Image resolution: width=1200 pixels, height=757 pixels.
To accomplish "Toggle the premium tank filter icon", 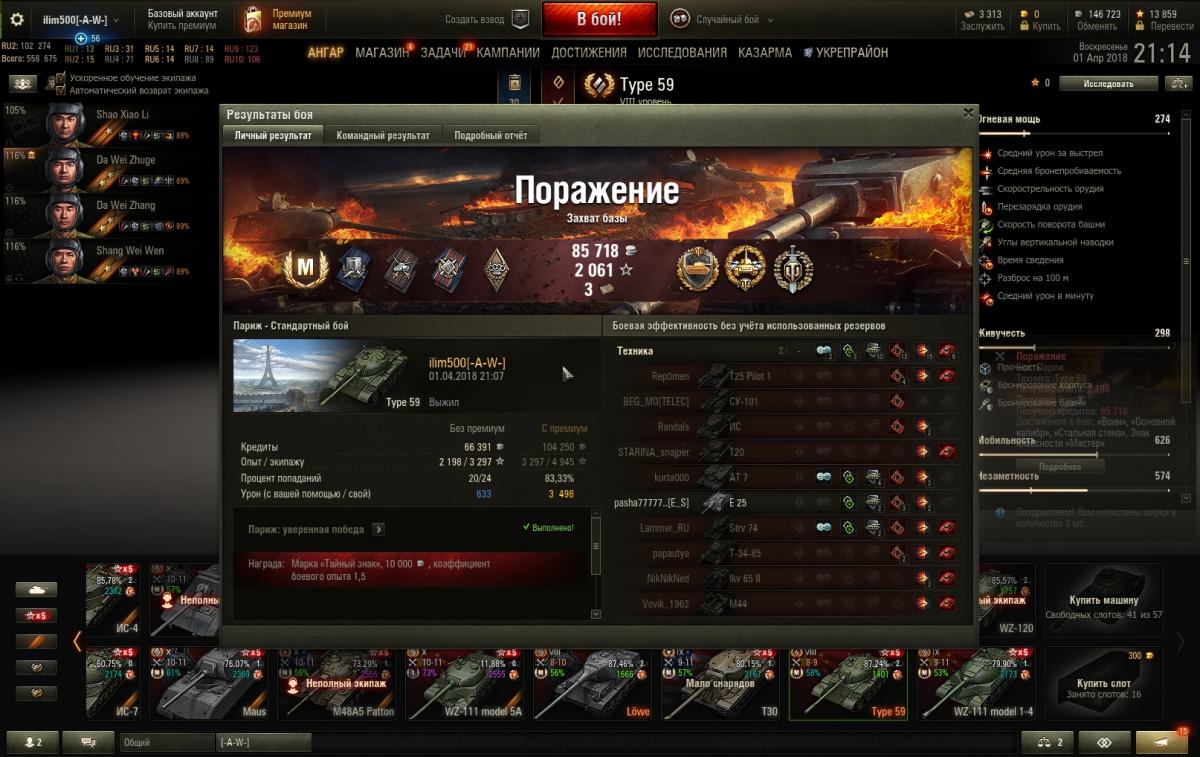I will [x=36, y=667].
